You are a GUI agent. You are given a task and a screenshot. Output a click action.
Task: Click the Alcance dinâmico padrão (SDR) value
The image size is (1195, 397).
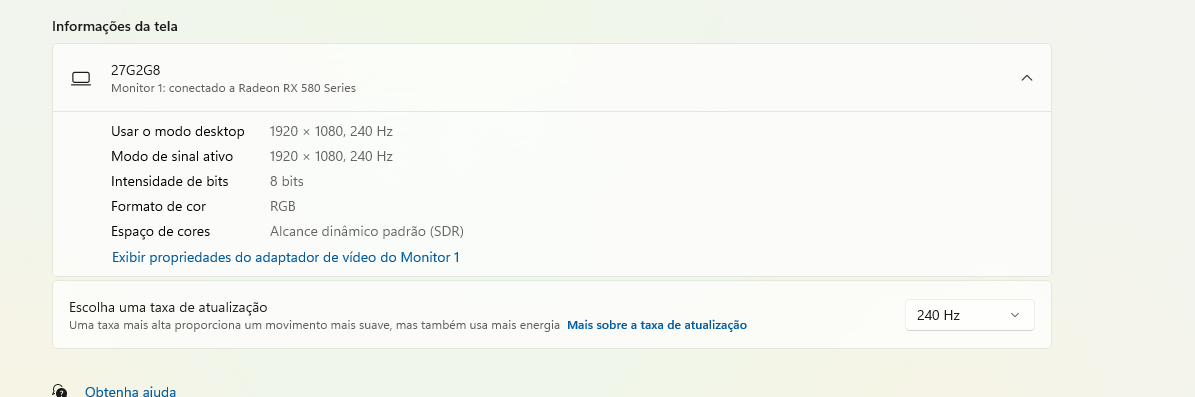pyautogui.click(x=367, y=231)
